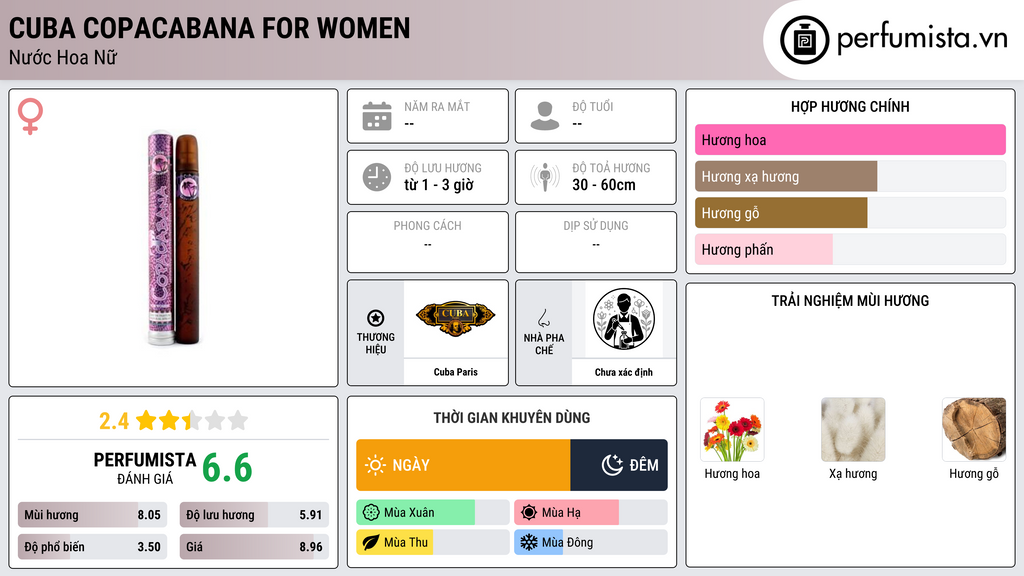Click the pink Hương hoa accord bar
This screenshot has width=1024, height=576.
pos(850,140)
